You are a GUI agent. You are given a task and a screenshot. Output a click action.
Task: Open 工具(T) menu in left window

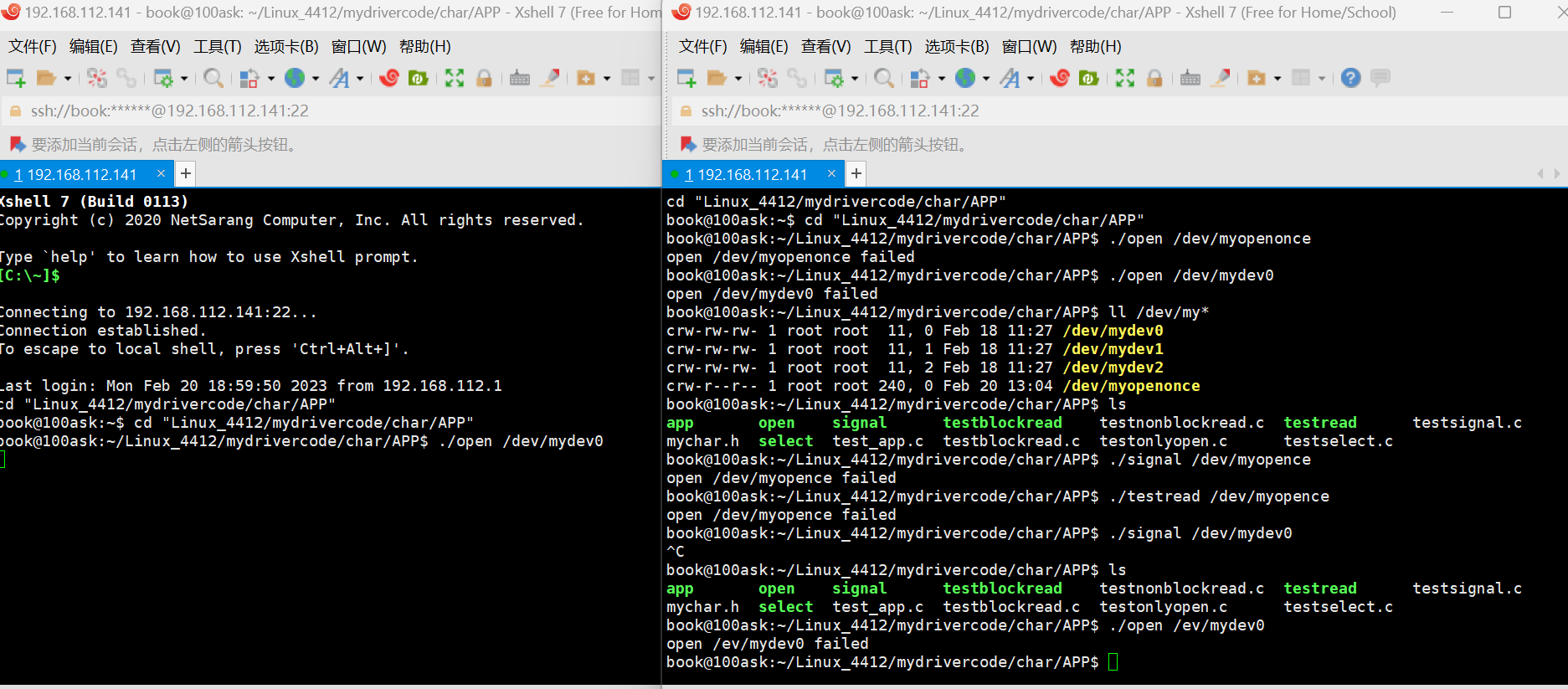218,47
